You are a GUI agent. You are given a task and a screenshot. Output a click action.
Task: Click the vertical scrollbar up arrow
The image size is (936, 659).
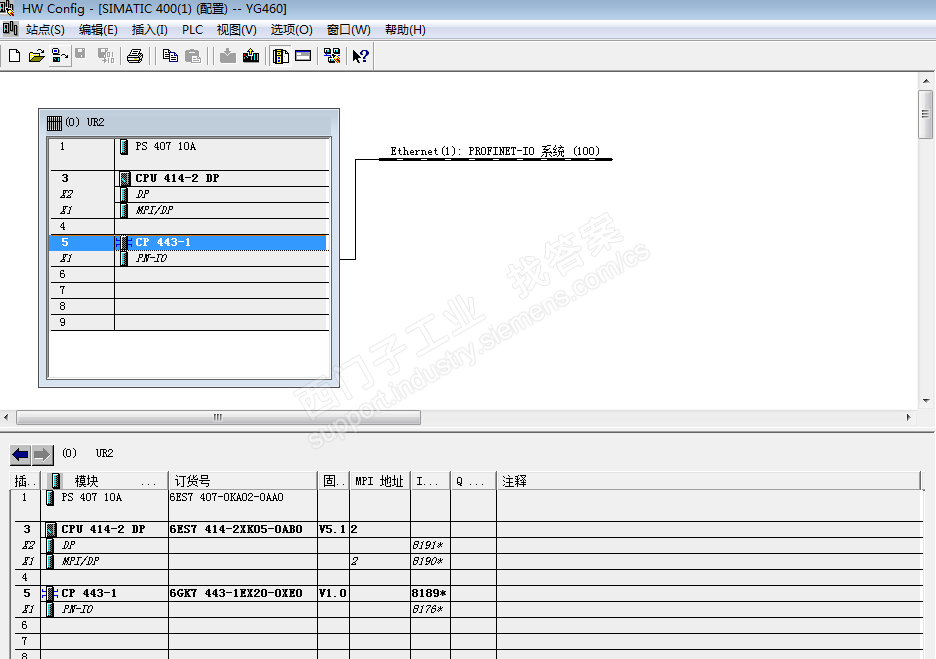[926, 81]
